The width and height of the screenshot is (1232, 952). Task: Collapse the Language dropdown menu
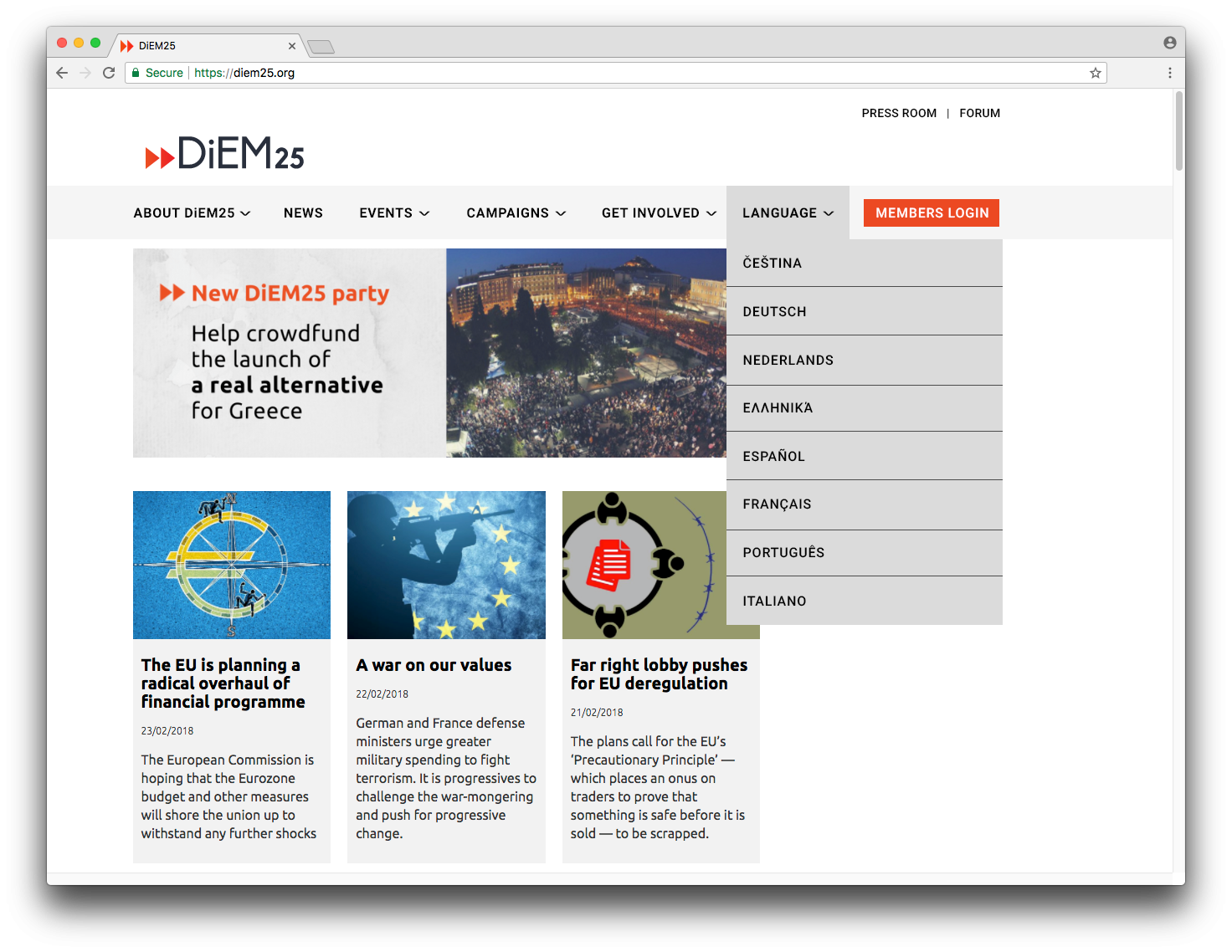(x=788, y=213)
